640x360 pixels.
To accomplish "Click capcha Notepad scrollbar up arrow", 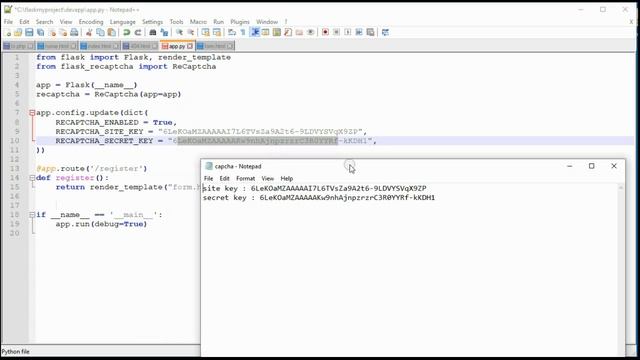I will (621, 188).
